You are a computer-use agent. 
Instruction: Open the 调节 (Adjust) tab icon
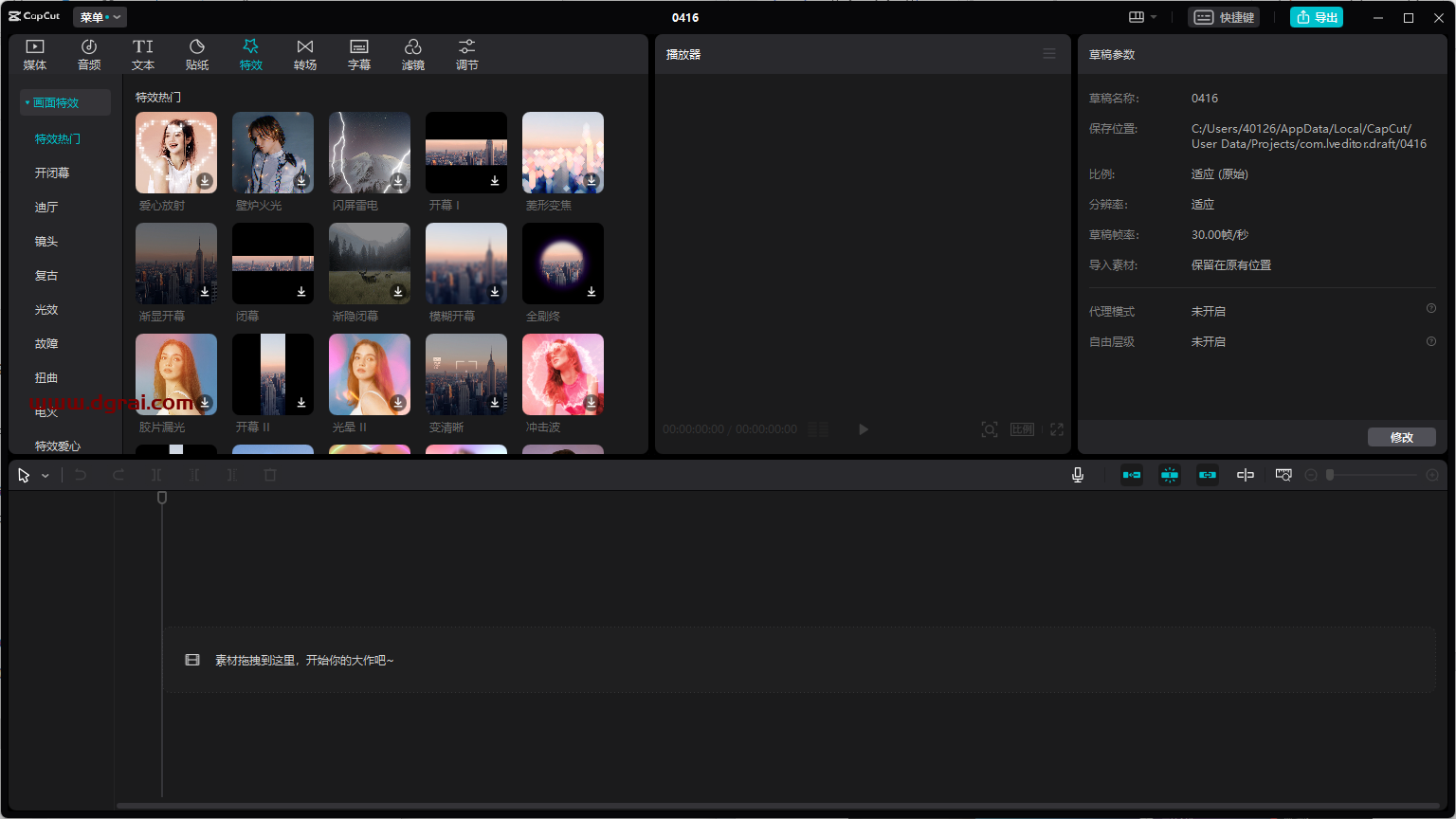pyautogui.click(x=467, y=46)
